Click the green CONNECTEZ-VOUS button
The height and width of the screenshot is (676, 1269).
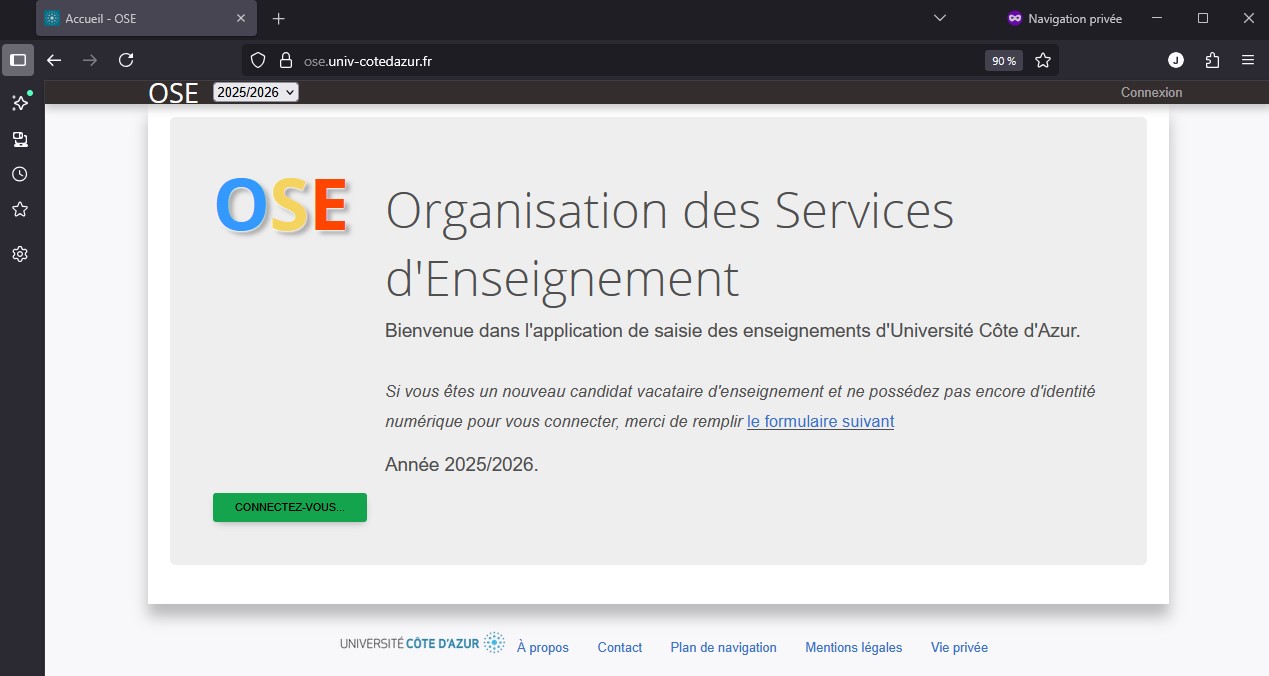(290, 507)
